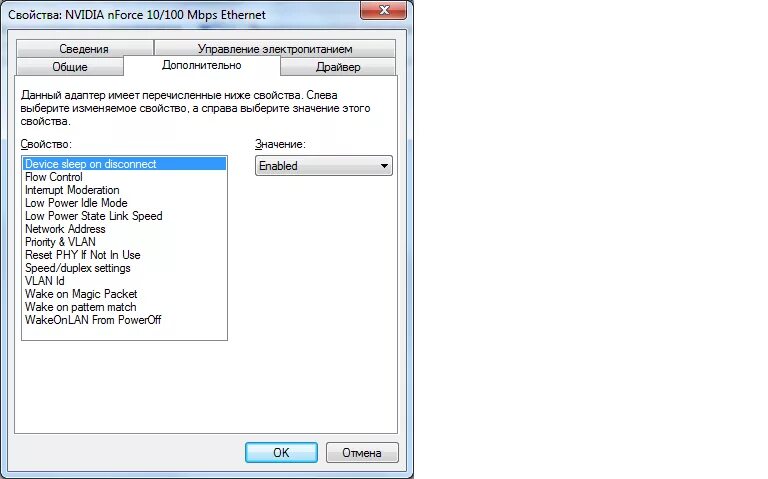768x479 pixels.
Task: Click the Отмена button
Action: click(362, 453)
